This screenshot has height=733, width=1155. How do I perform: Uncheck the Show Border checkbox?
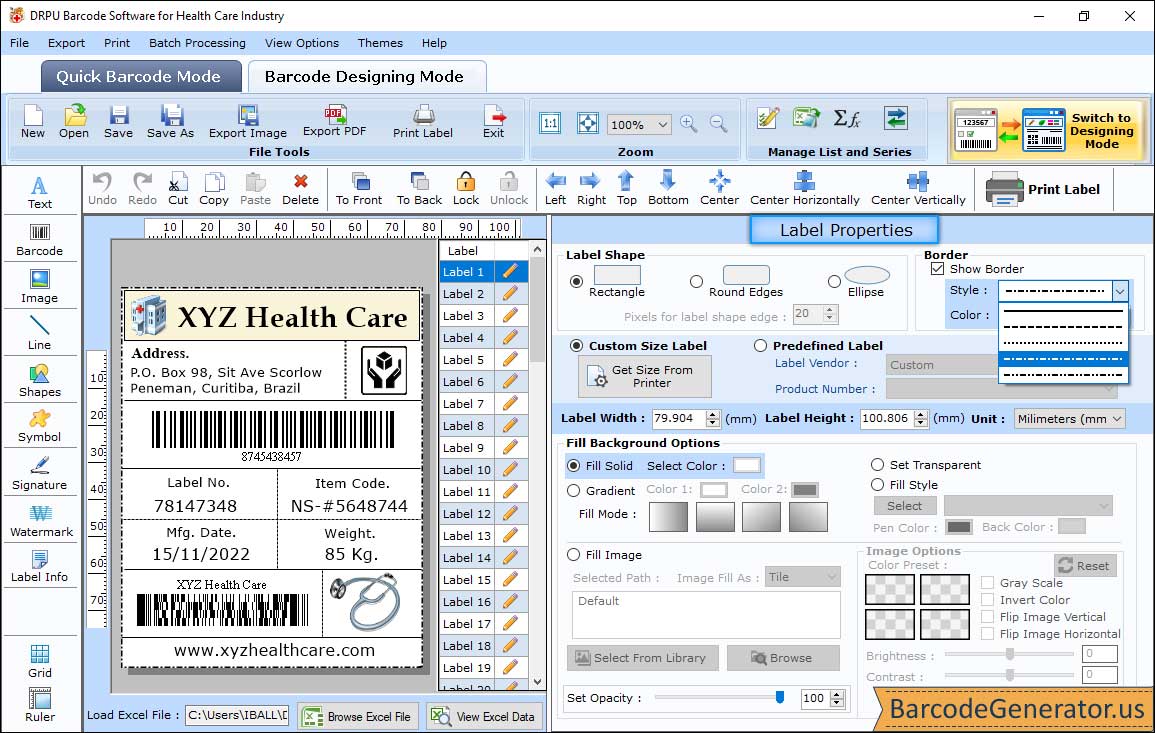(937, 268)
